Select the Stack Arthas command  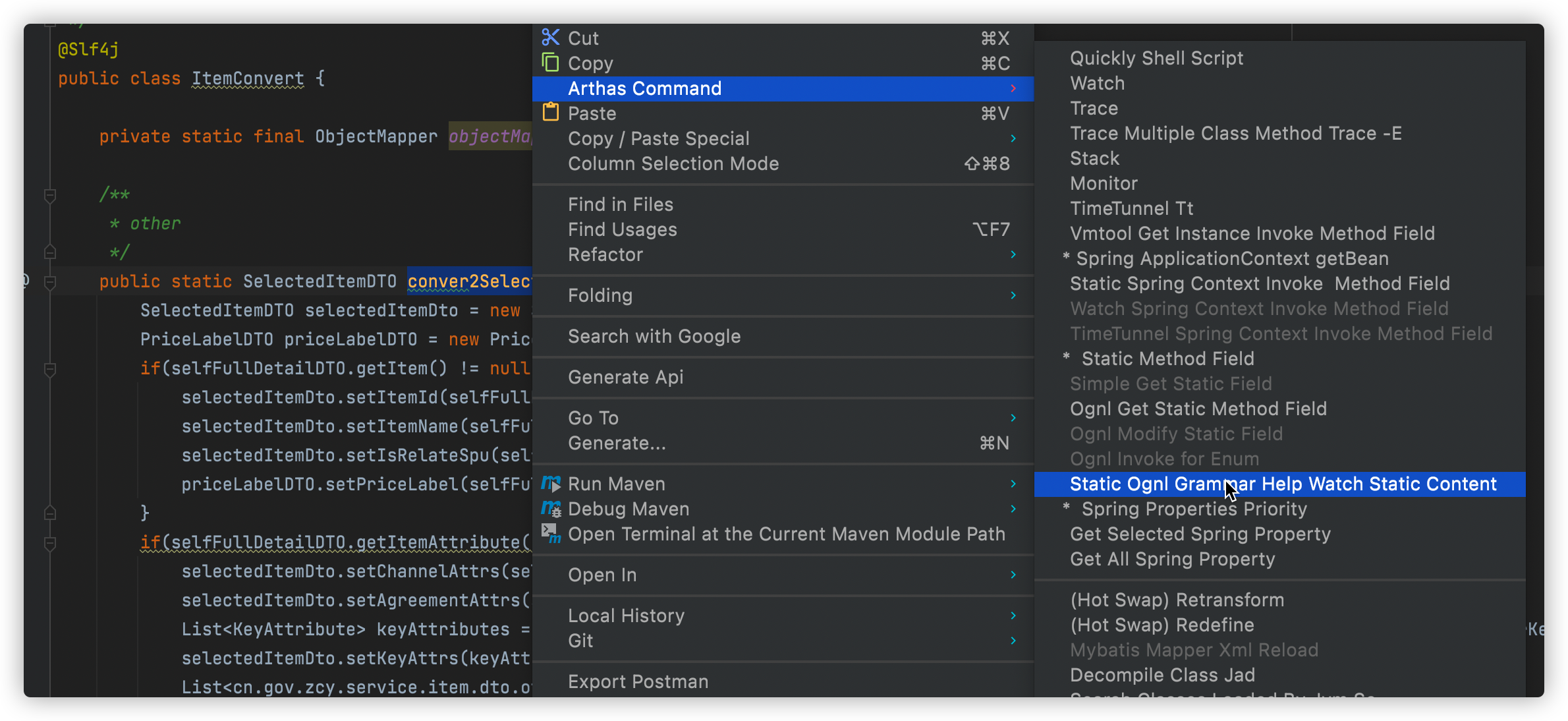point(1280,158)
